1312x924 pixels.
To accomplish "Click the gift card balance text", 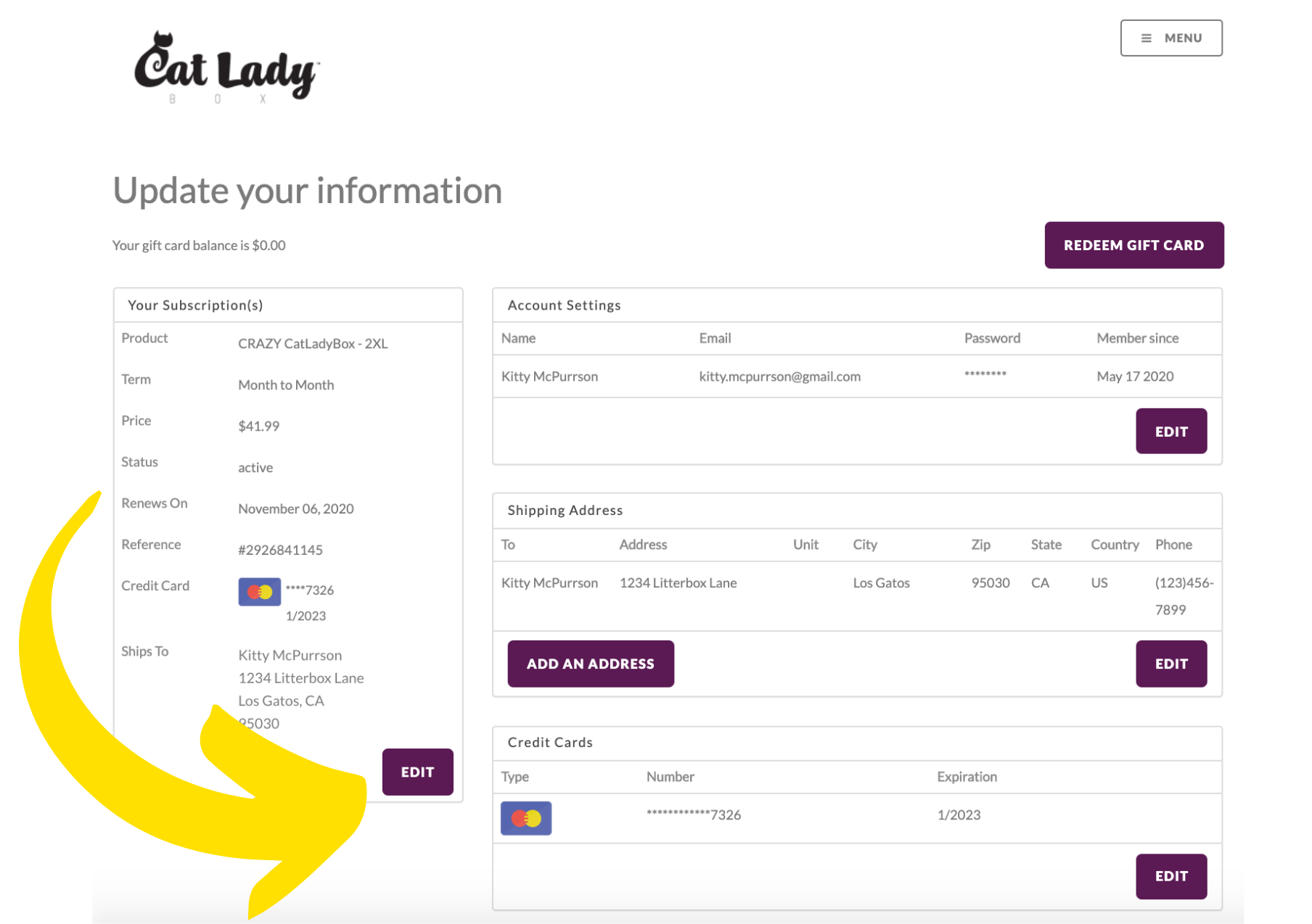I will pos(199,245).
